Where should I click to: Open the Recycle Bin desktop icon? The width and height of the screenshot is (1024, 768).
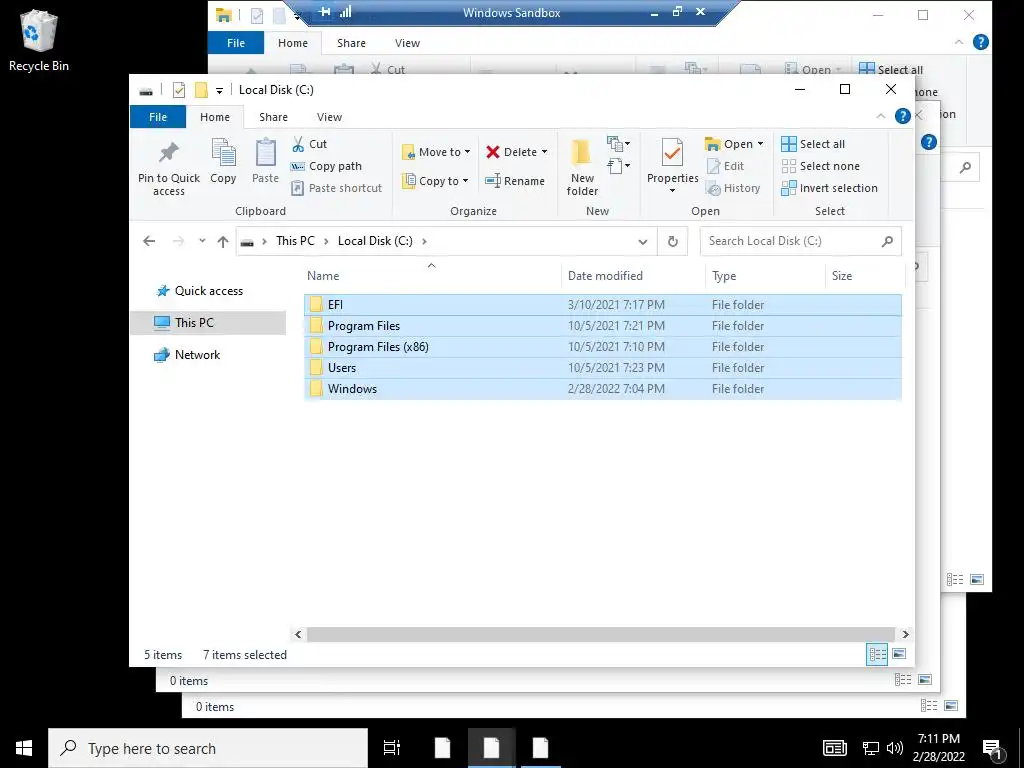click(x=39, y=39)
